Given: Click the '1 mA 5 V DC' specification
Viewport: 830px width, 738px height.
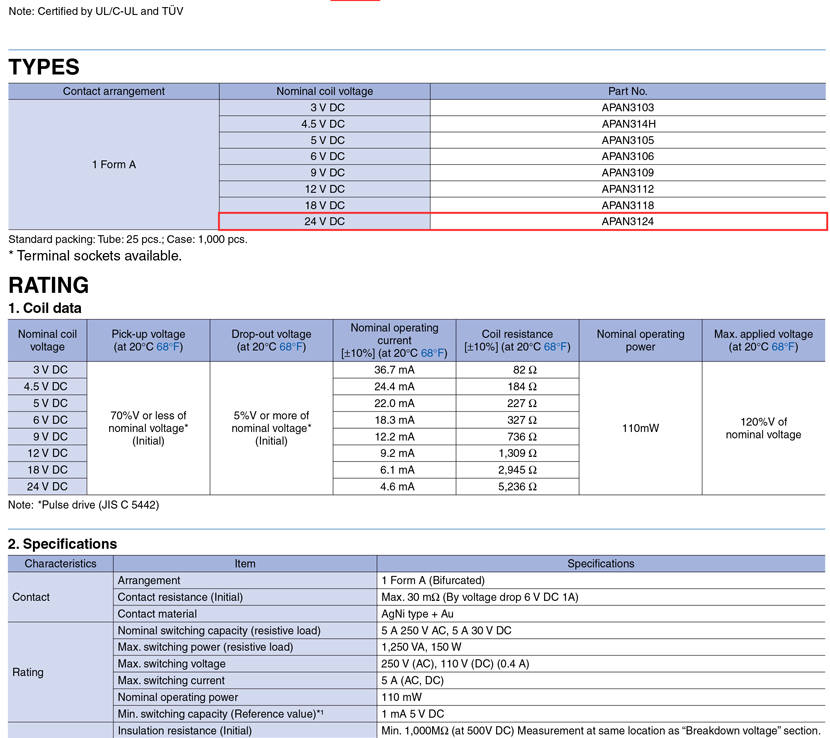Looking at the screenshot, I should (x=412, y=714).
